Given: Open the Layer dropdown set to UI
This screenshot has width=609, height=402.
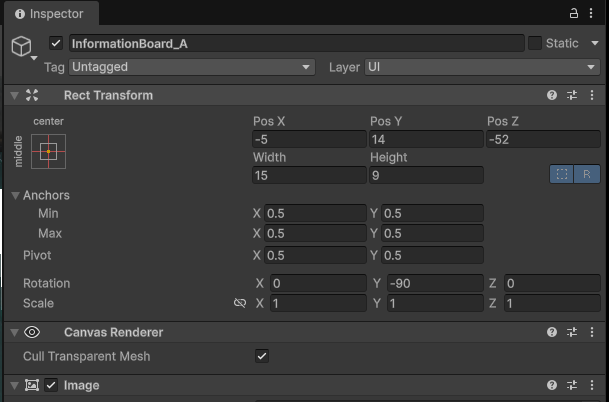Looking at the screenshot, I should (481, 67).
